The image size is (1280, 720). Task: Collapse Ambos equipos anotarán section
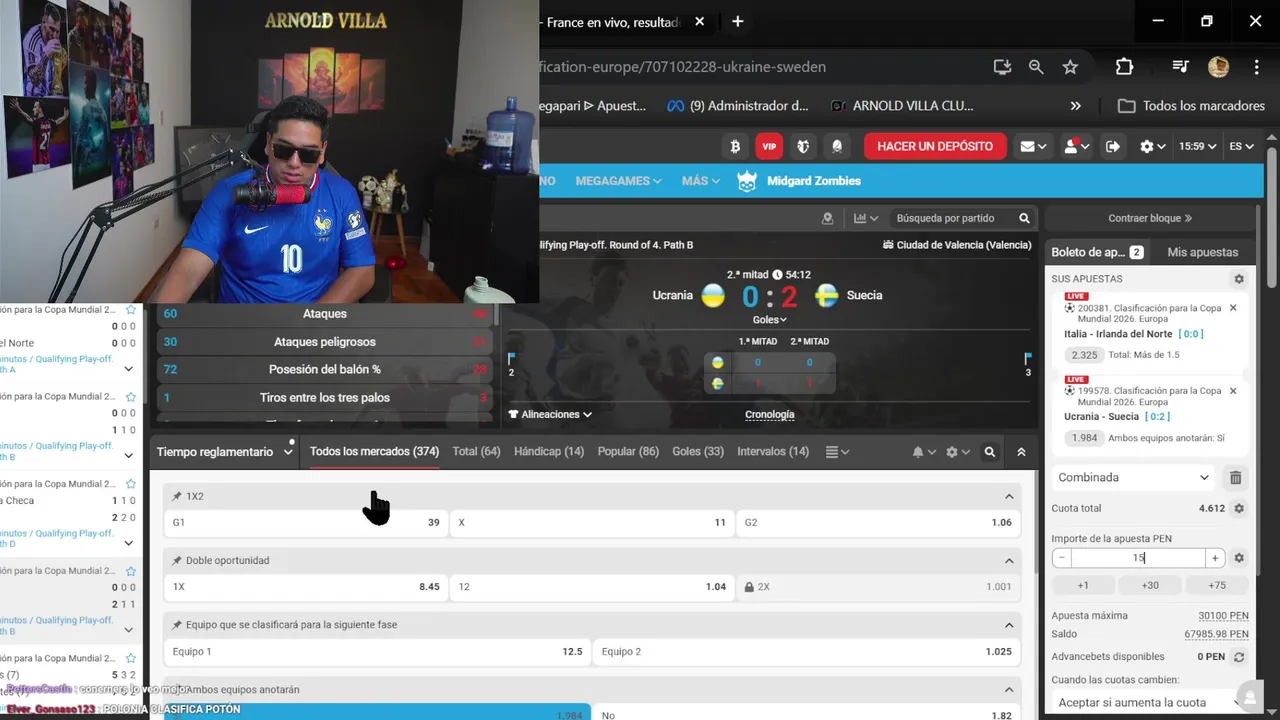1009,689
